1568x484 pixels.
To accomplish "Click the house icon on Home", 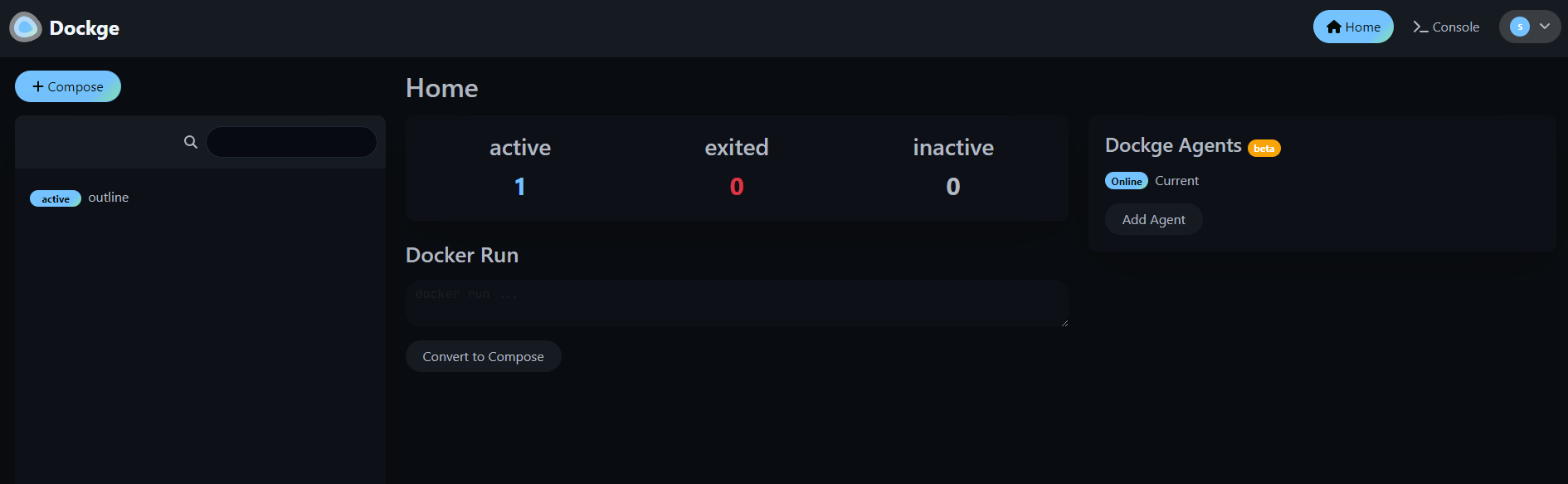I will [1334, 27].
